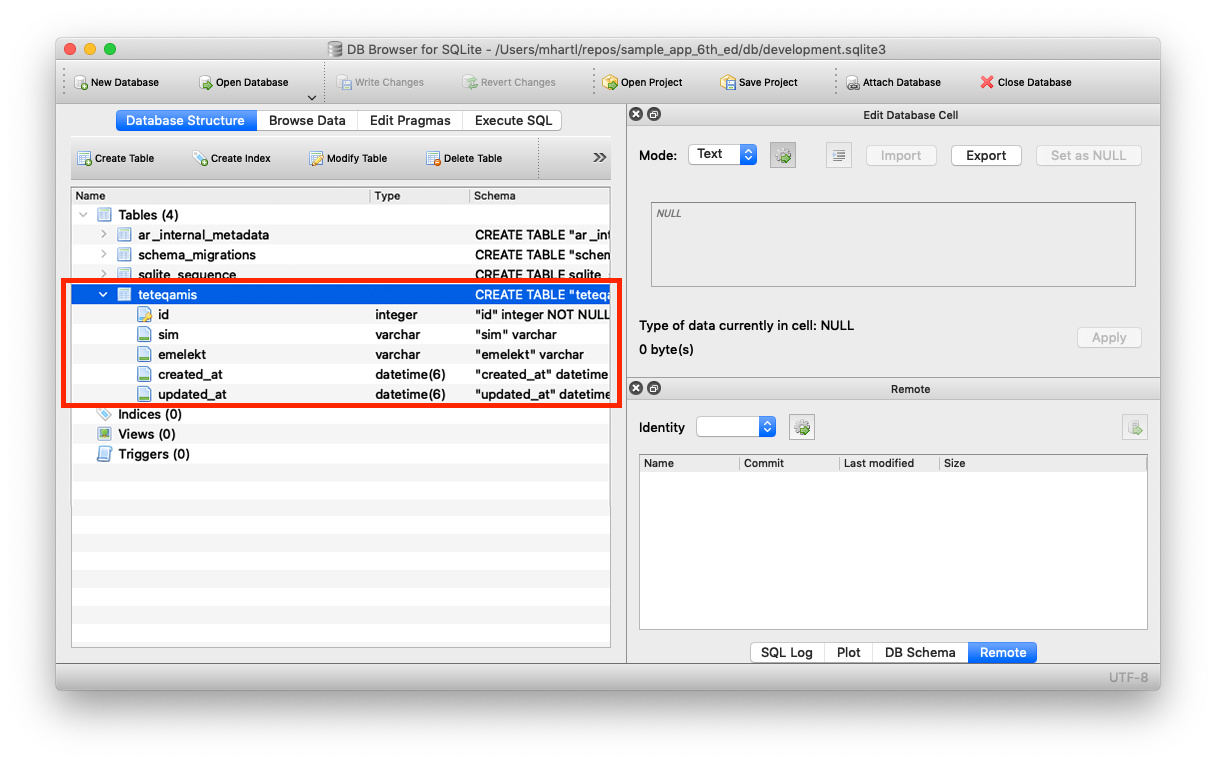The width and height of the screenshot is (1216, 764).
Task: Click Save Project toolbar button
Action: (x=759, y=82)
